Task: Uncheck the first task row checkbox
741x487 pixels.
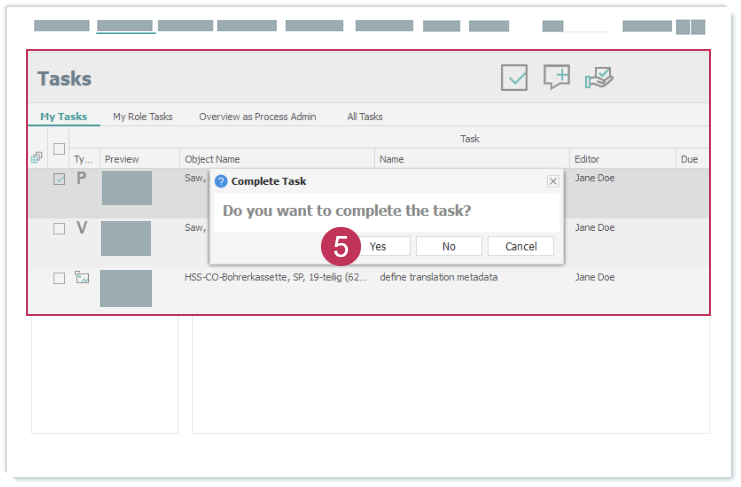Action: pyautogui.click(x=59, y=180)
